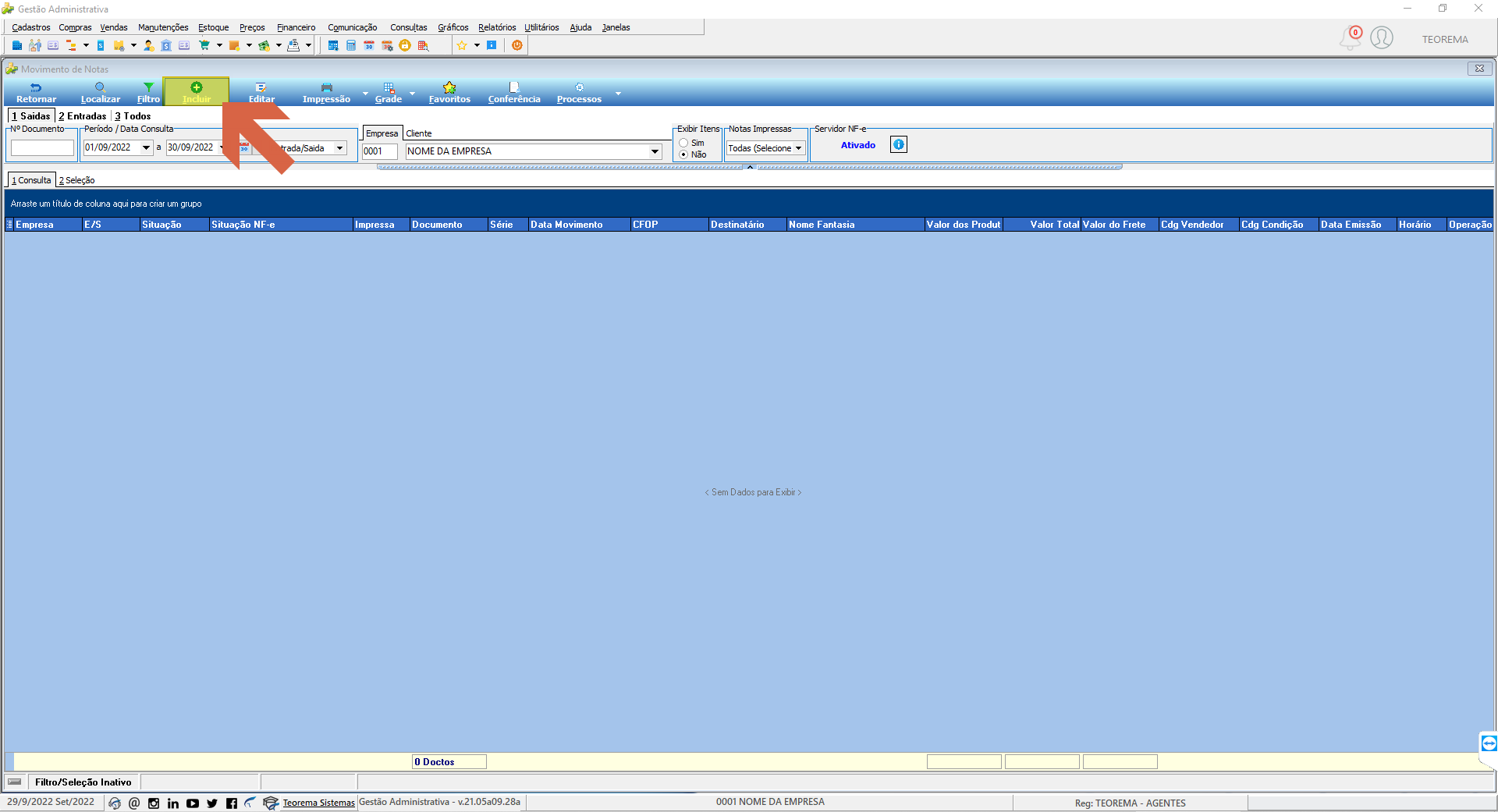Screen dimensions: 1498x812
Task: Expand the Cliente NOME DA EMPRESA dropdown
Action: (655, 151)
